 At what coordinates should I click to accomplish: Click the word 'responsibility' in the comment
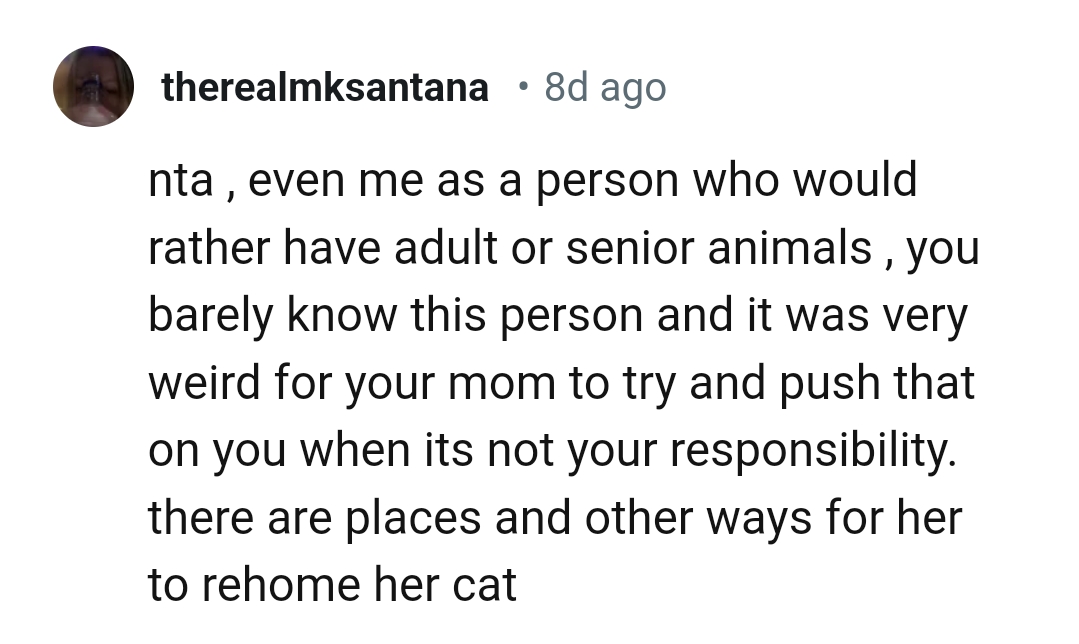tap(810, 451)
